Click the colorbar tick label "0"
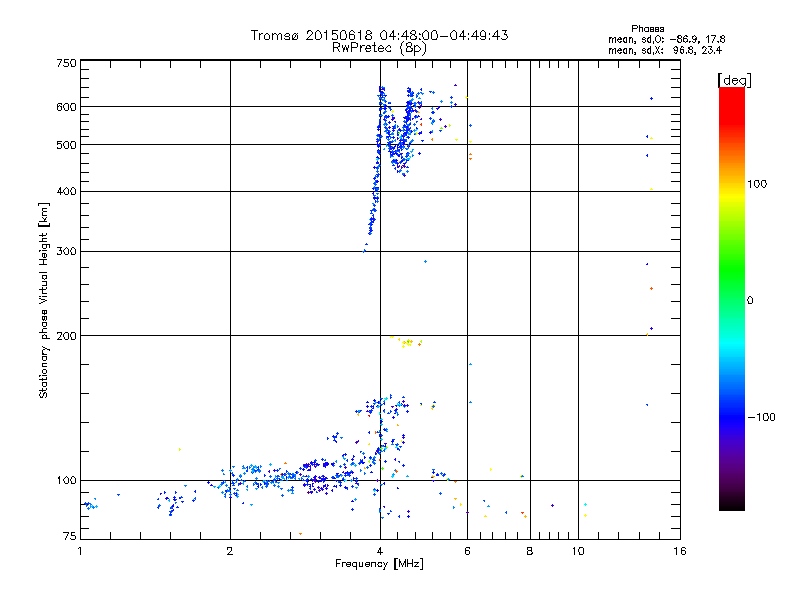The height and width of the screenshot is (600, 800). pyautogui.click(x=749, y=301)
